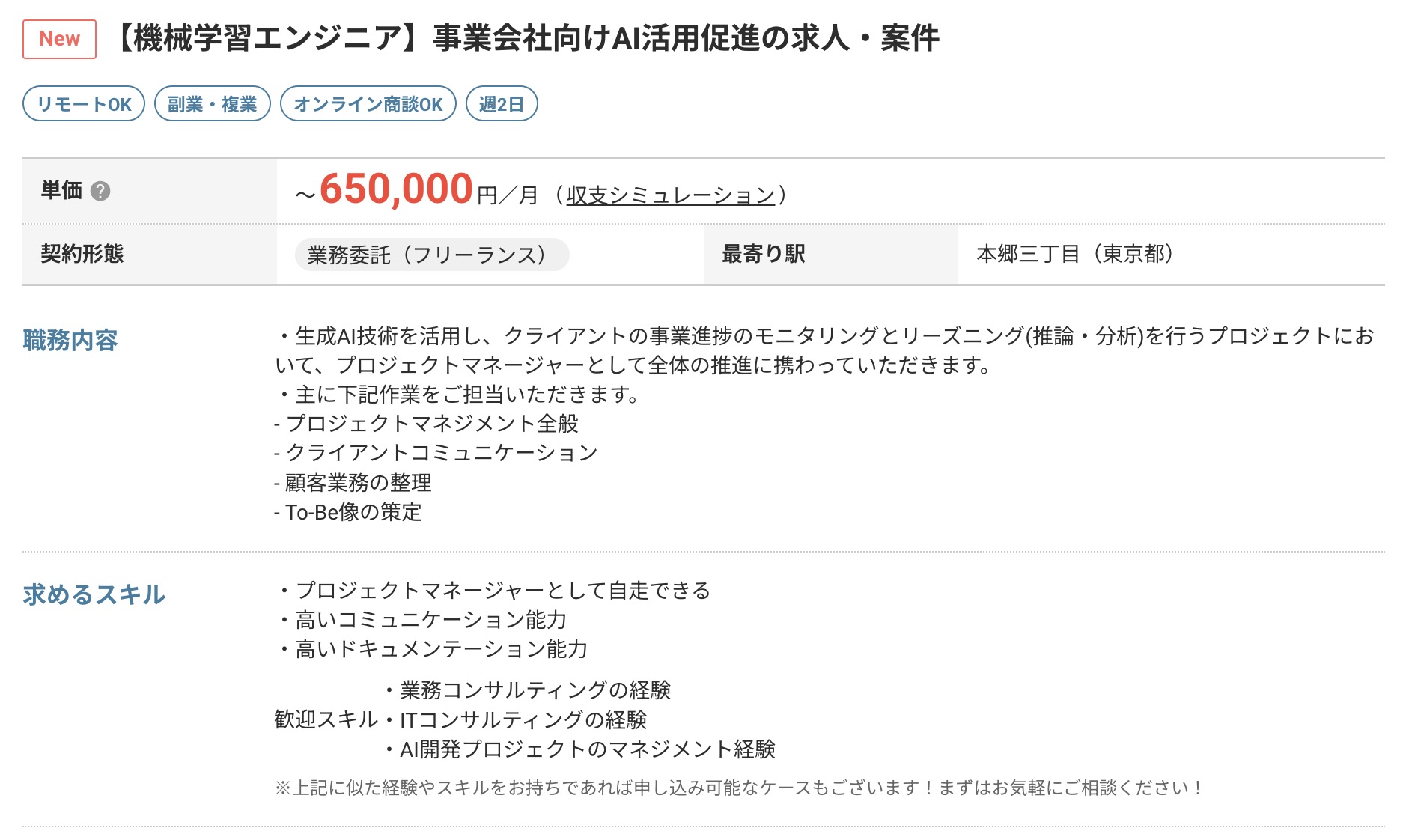
Task: Open the 収支シミュレーション link
Action: [x=671, y=195]
